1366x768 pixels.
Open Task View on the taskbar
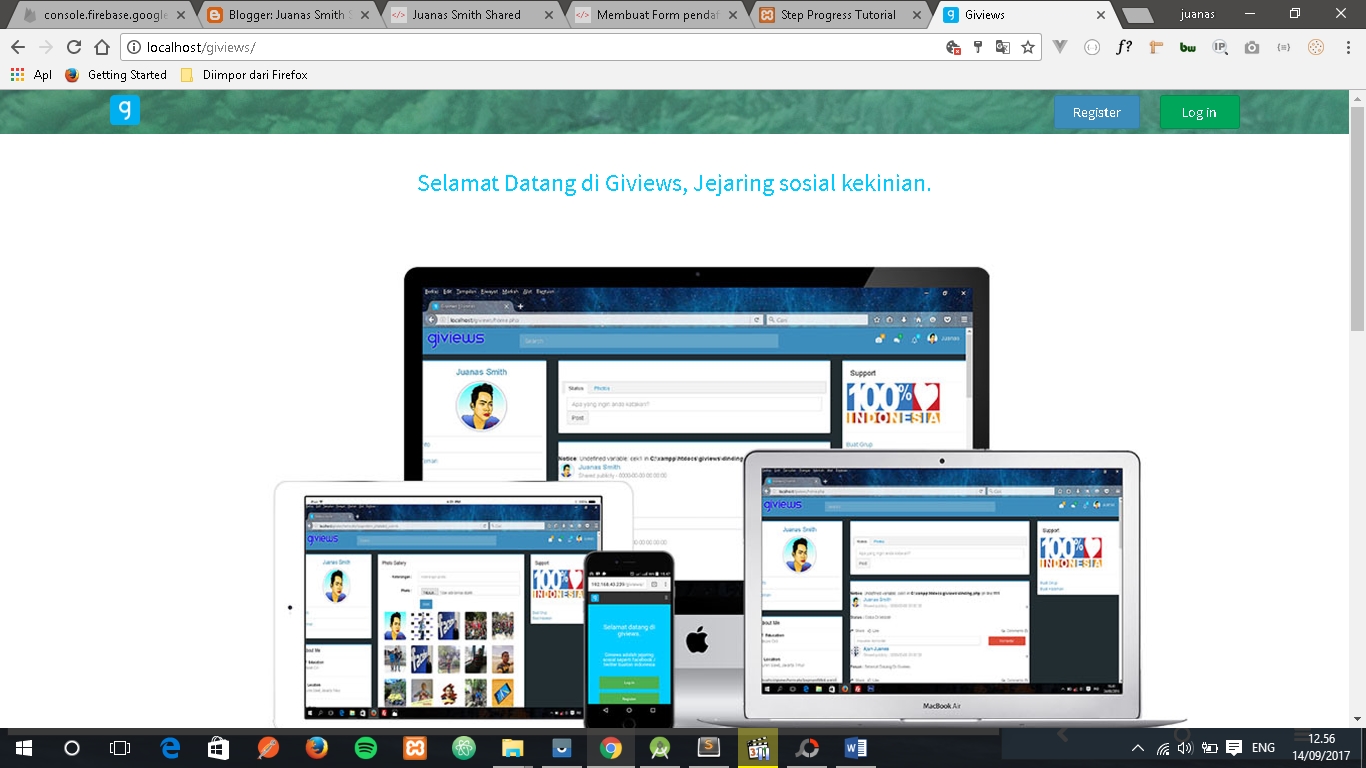click(120, 748)
